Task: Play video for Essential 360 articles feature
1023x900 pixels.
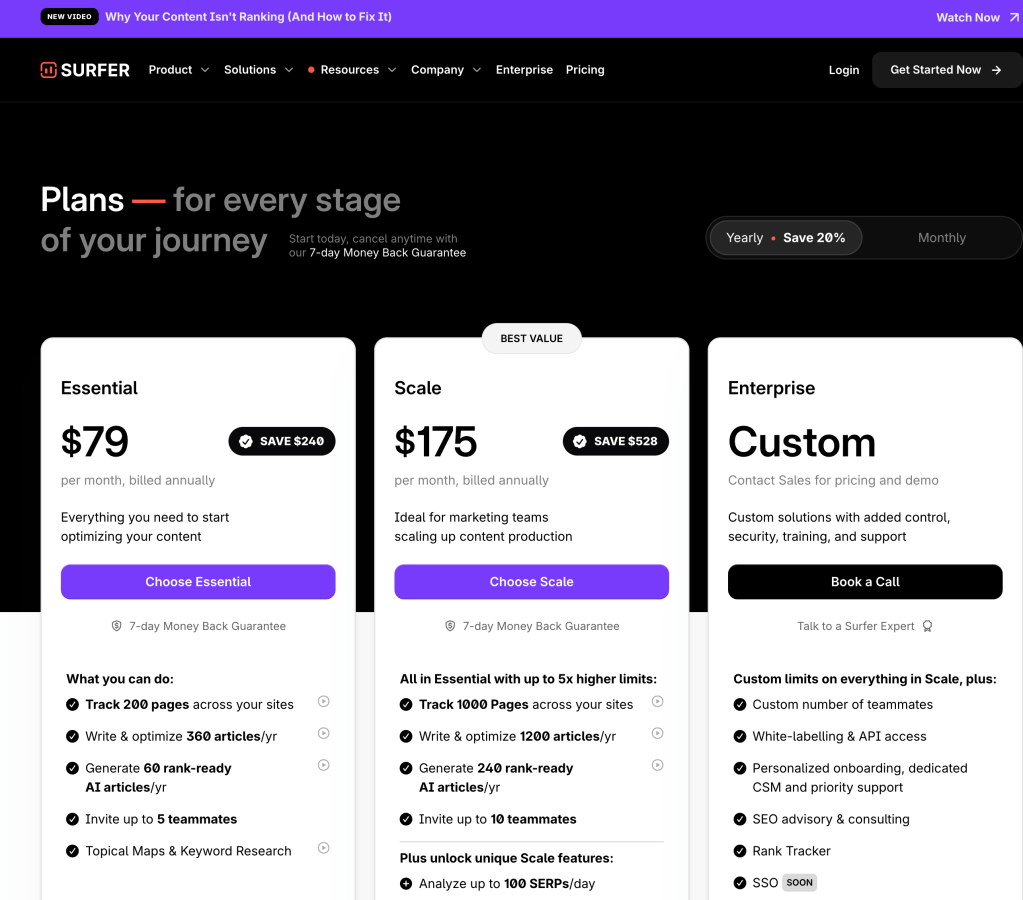Action: (324, 734)
